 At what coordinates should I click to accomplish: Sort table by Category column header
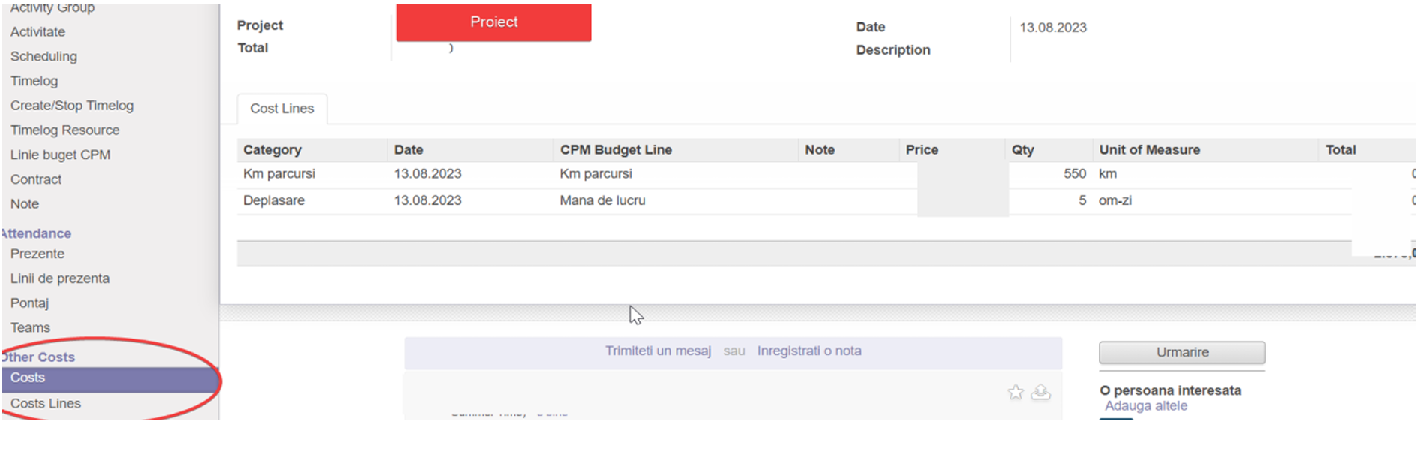(272, 150)
